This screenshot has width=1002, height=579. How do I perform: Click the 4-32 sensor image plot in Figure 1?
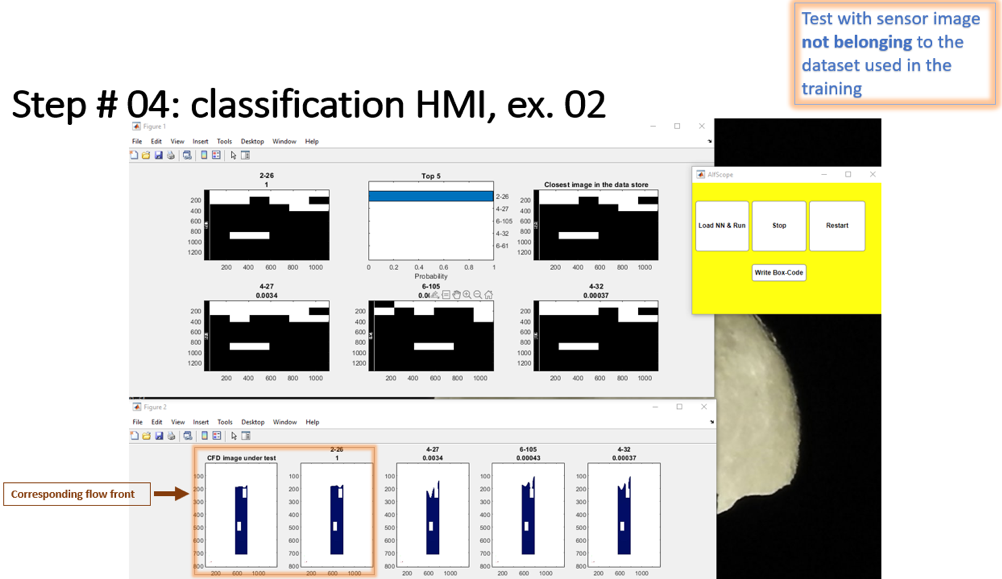click(596, 336)
